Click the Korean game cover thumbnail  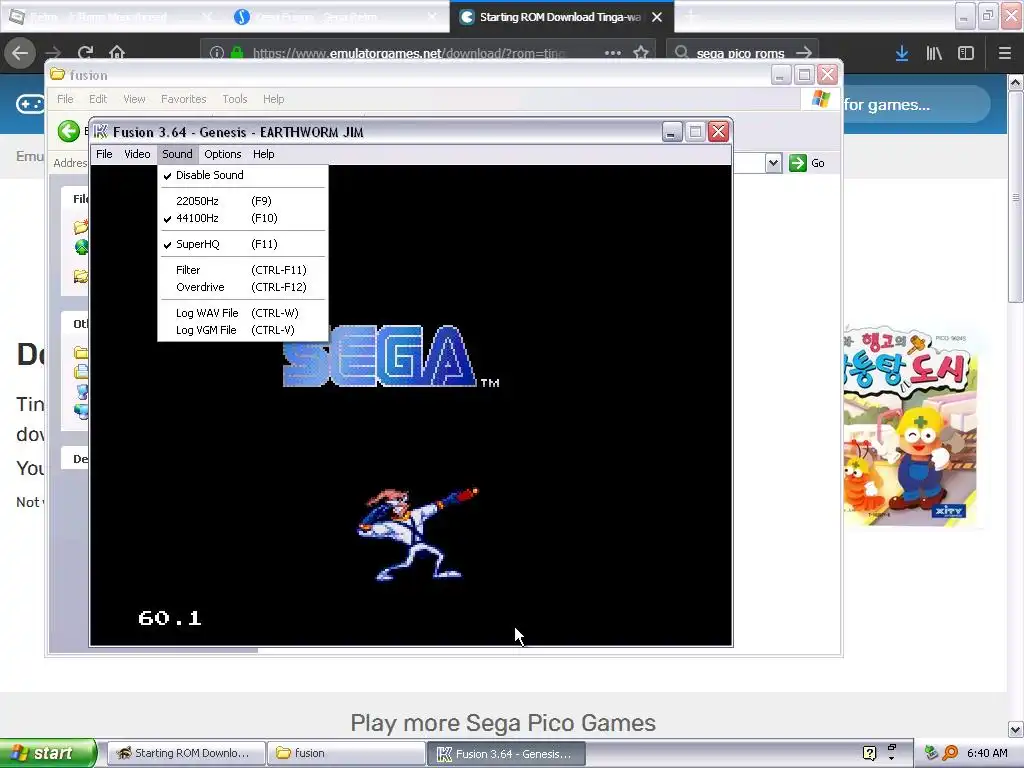912,428
